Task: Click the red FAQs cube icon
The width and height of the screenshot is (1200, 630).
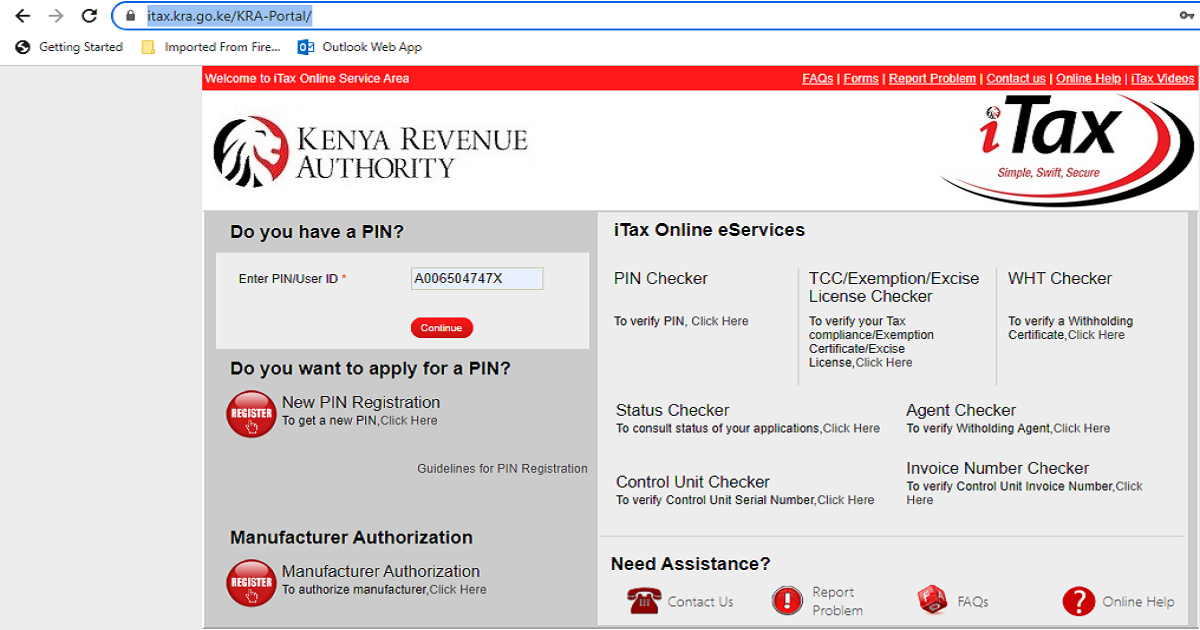Action: click(x=932, y=600)
